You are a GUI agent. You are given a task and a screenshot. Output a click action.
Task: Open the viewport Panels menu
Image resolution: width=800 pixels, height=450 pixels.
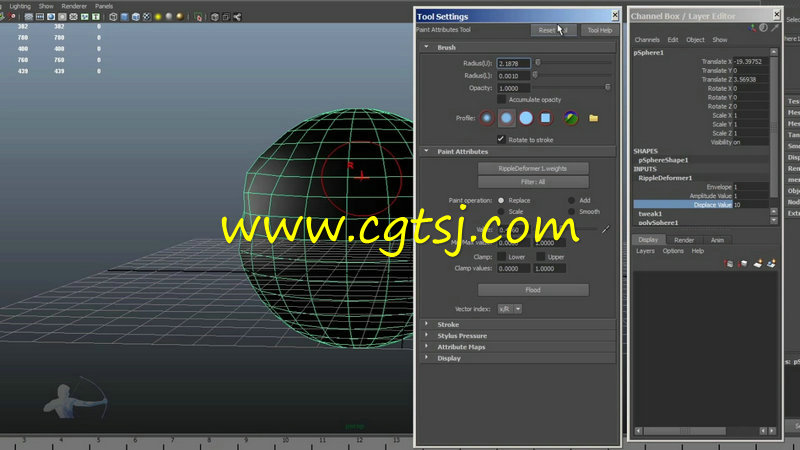pos(104,6)
